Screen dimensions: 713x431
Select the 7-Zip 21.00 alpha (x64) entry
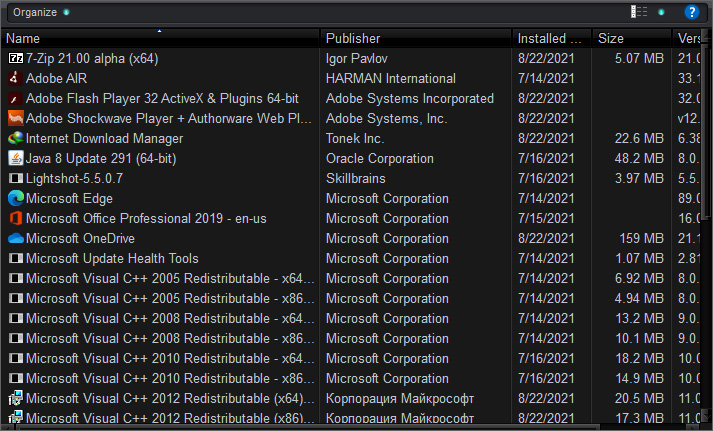(92, 58)
